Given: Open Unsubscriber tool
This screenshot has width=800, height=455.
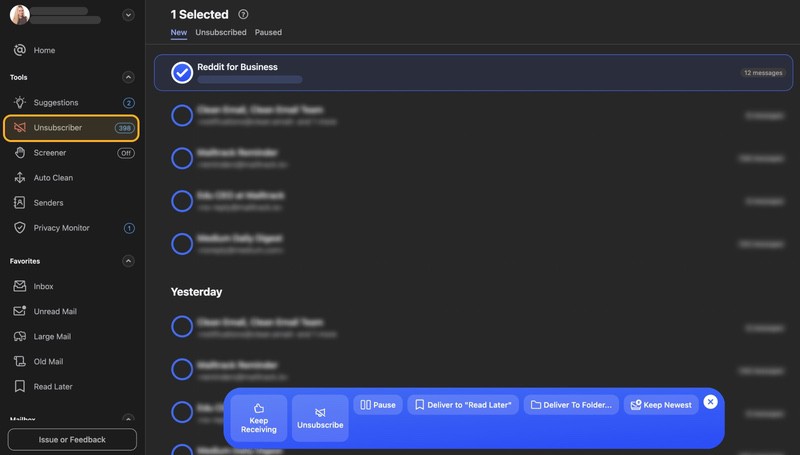Looking at the screenshot, I should click(71, 128).
